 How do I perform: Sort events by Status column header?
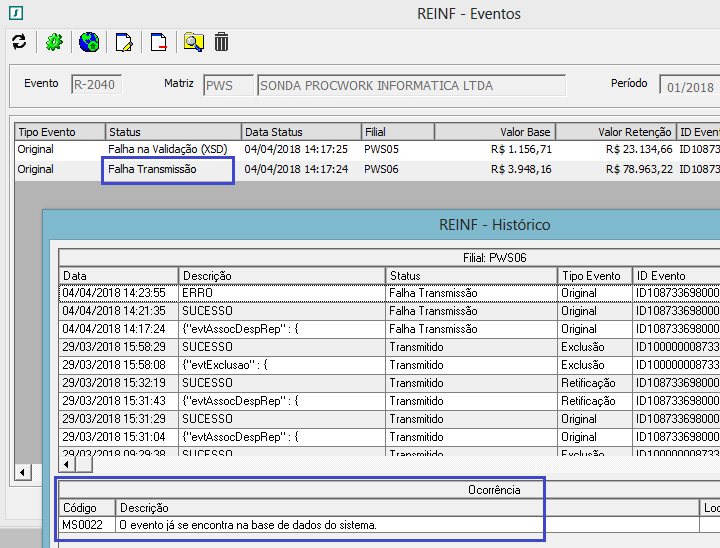173,132
